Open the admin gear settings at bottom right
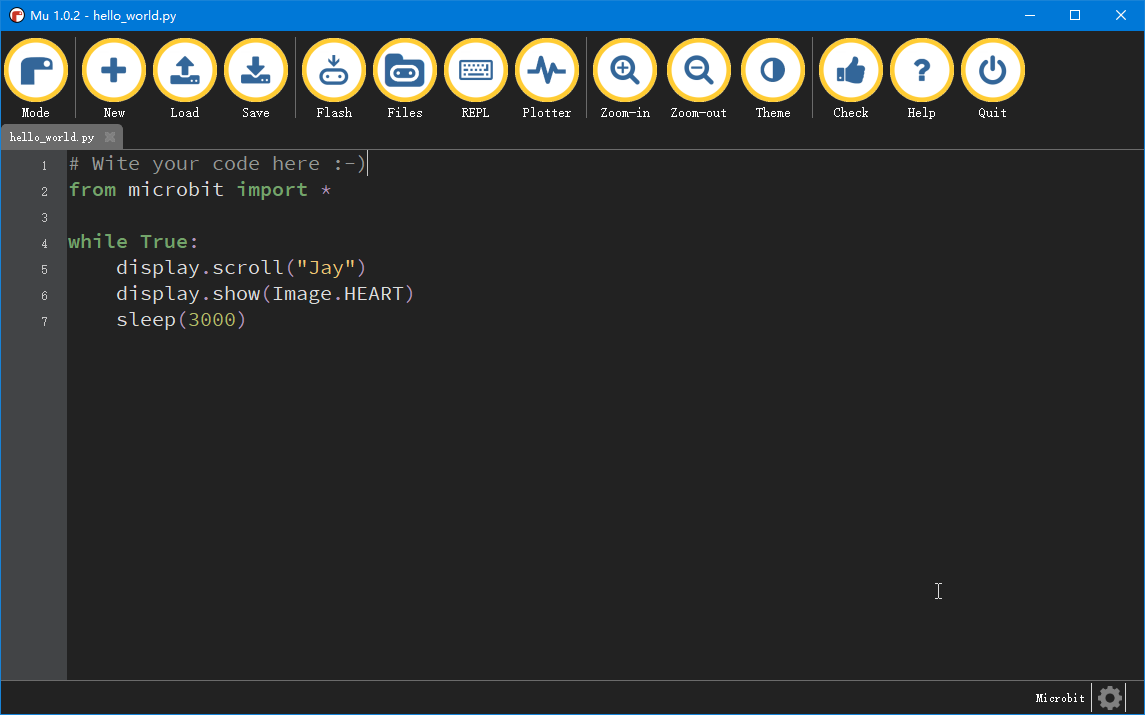This screenshot has height=715, width=1145. 1108,697
